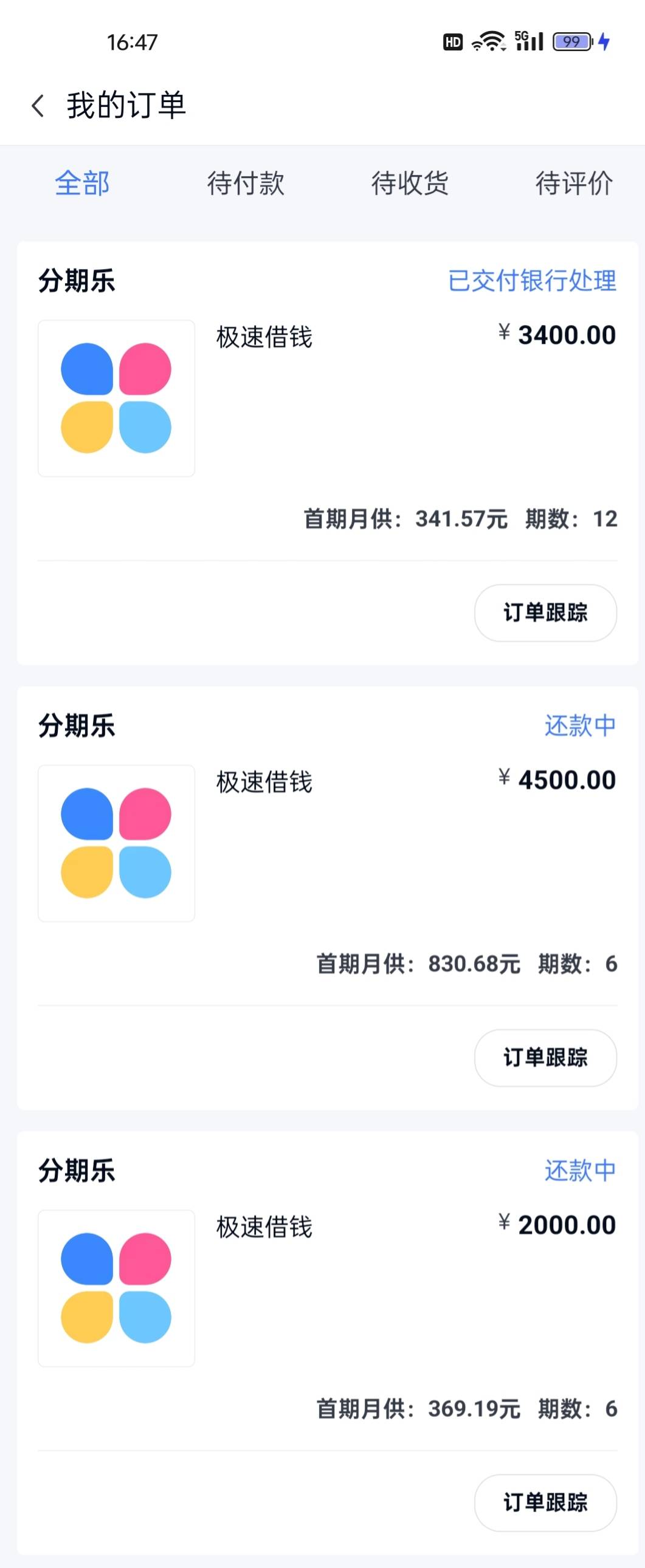The width and height of the screenshot is (645, 1568).
Task: Tap 还款中 status on the ¥4500.00 order
Action: pyautogui.click(x=581, y=725)
